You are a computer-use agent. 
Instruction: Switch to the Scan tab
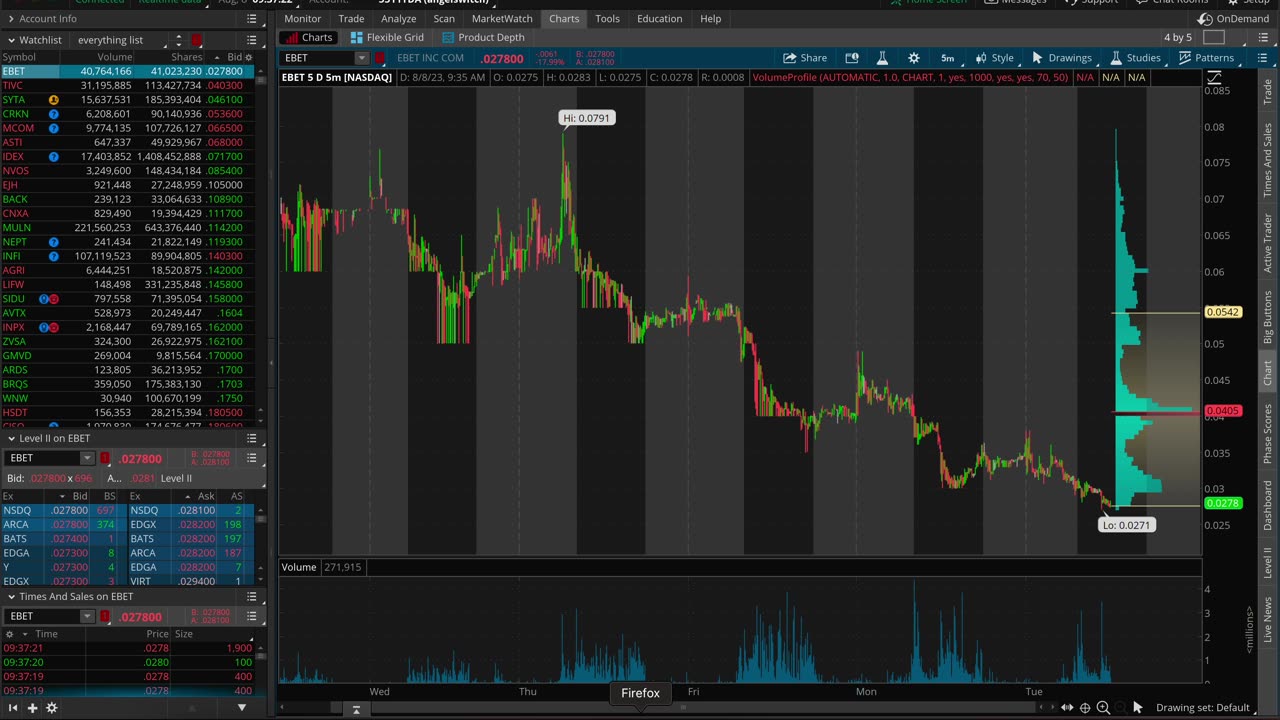coord(444,19)
